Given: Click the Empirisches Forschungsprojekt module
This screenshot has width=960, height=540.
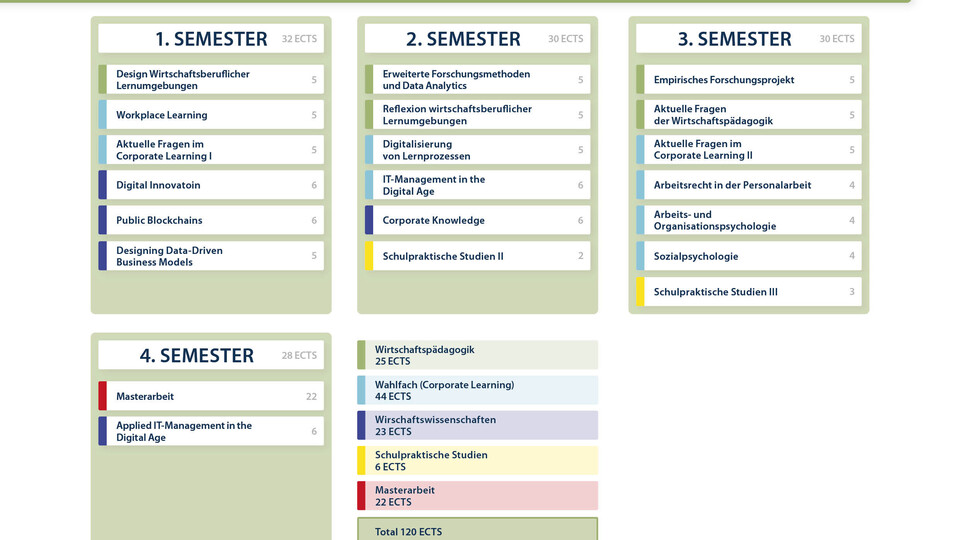Looking at the screenshot, I should [749, 80].
